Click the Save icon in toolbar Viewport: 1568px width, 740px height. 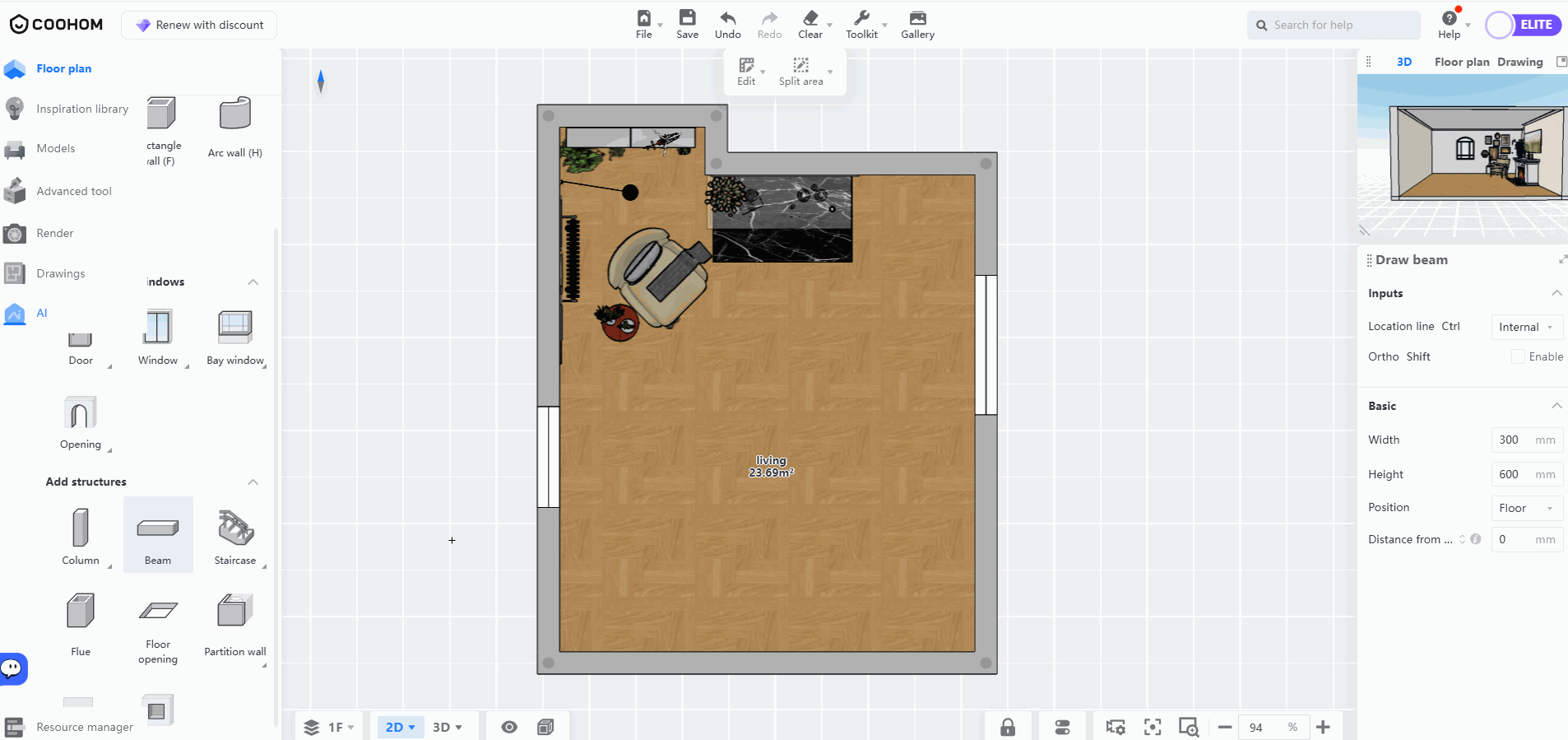(x=687, y=18)
